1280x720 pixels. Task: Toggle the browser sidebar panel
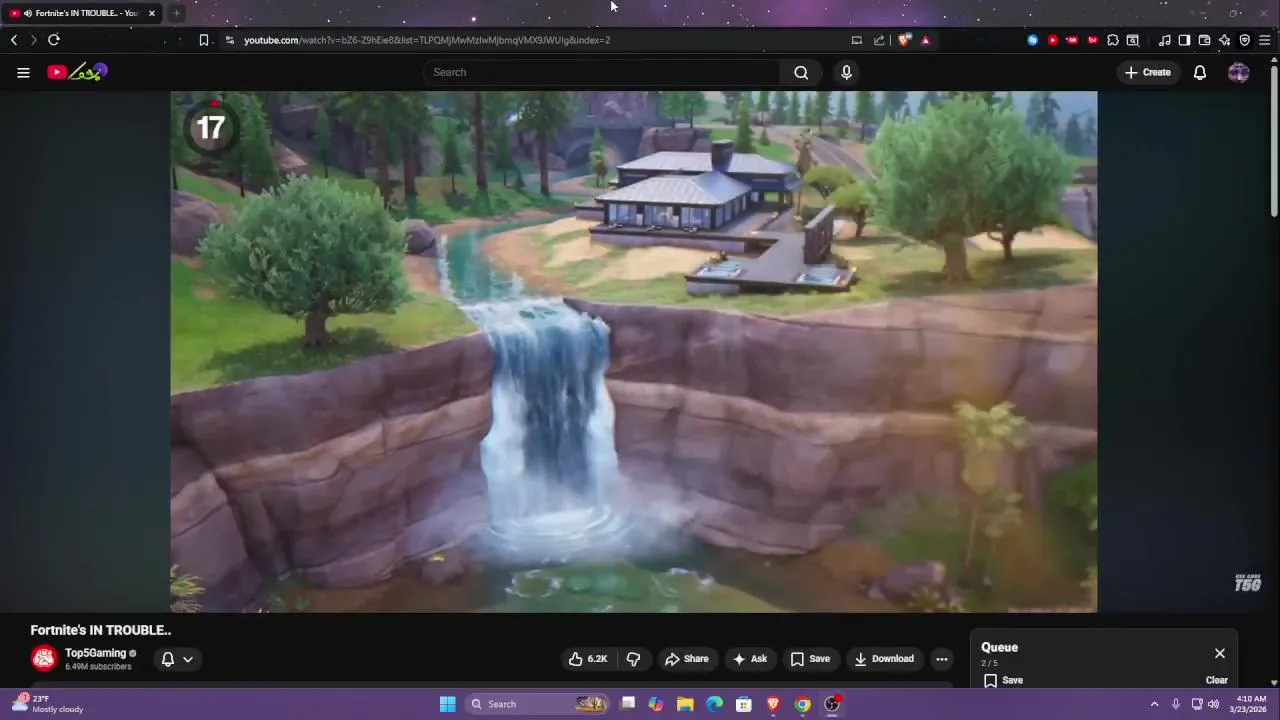click(1184, 40)
